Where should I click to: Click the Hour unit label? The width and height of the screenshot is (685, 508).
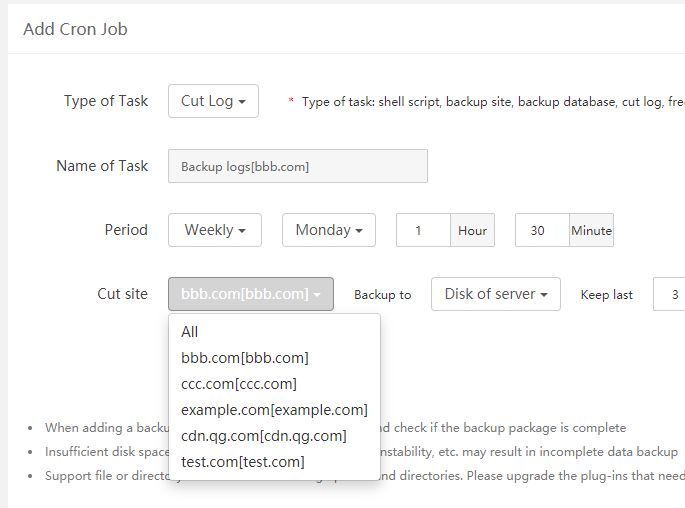tap(472, 230)
